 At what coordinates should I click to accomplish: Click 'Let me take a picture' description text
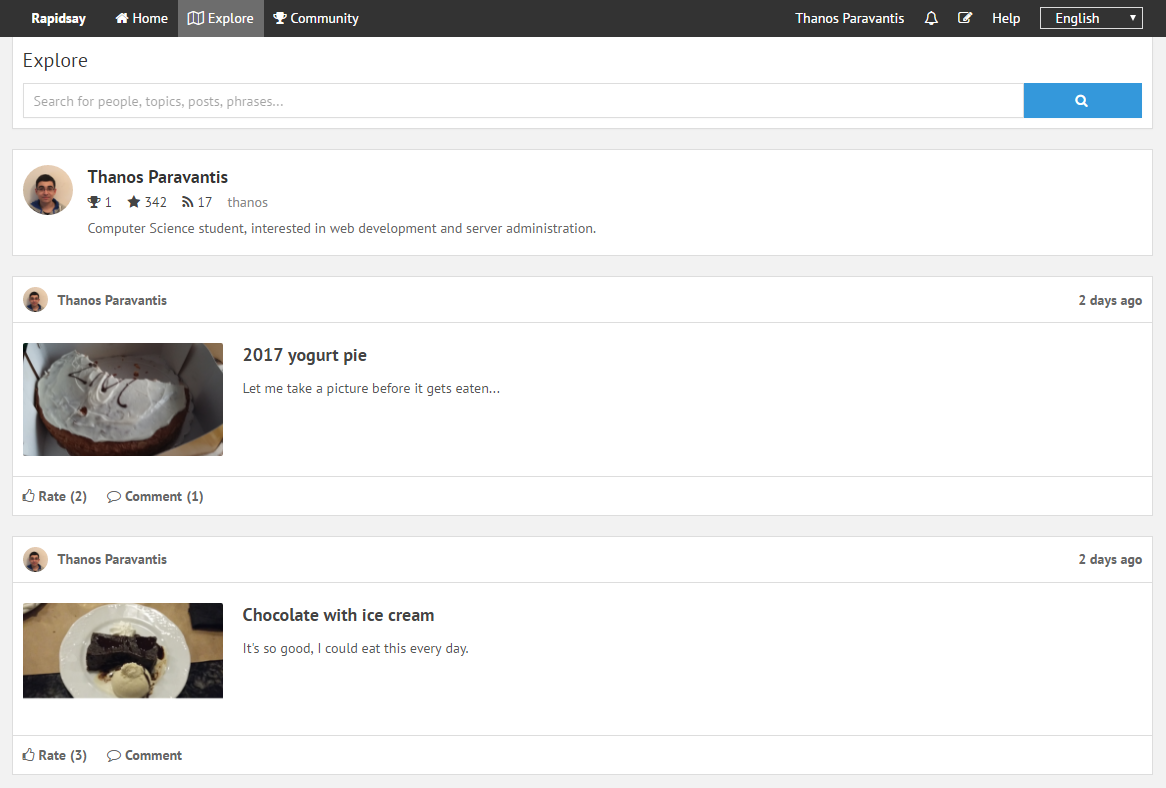point(371,388)
